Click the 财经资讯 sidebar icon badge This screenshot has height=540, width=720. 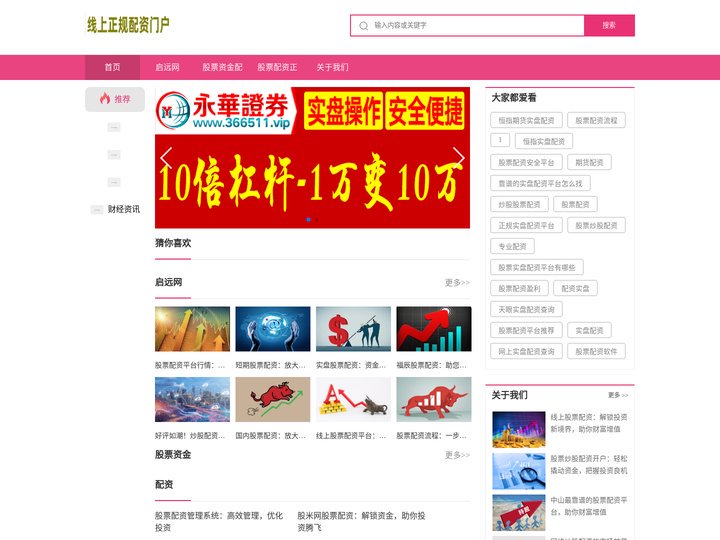(97, 210)
